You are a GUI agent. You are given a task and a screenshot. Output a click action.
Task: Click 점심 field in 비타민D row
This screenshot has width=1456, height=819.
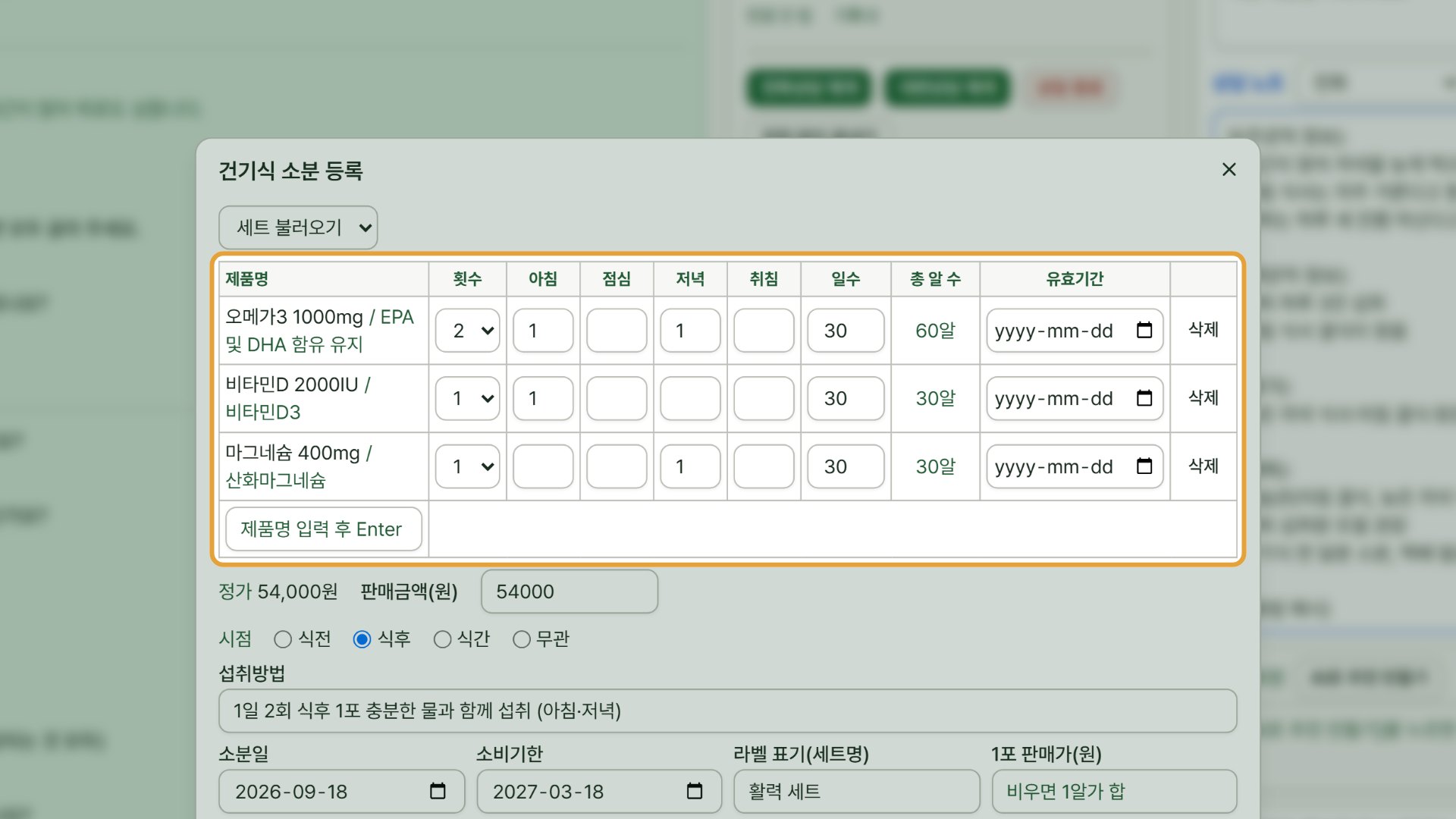tap(617, 398)
